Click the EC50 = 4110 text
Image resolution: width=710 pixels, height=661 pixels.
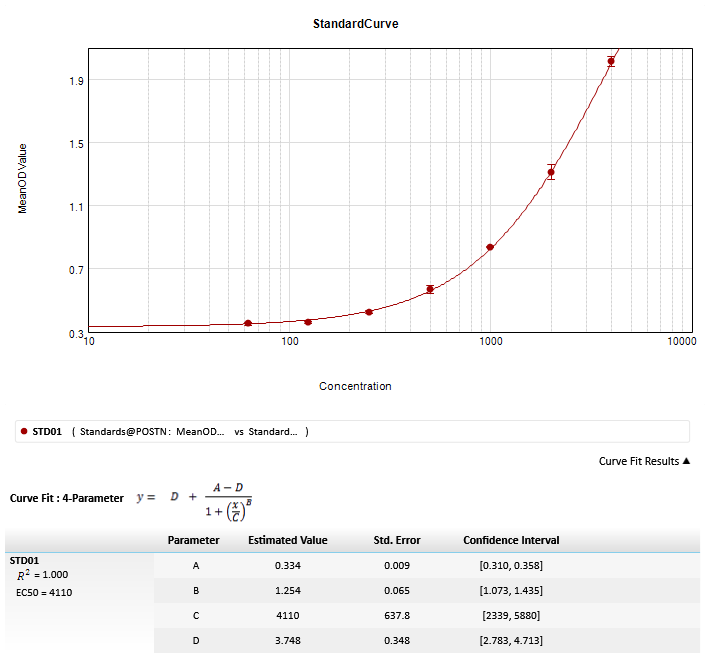44,592
